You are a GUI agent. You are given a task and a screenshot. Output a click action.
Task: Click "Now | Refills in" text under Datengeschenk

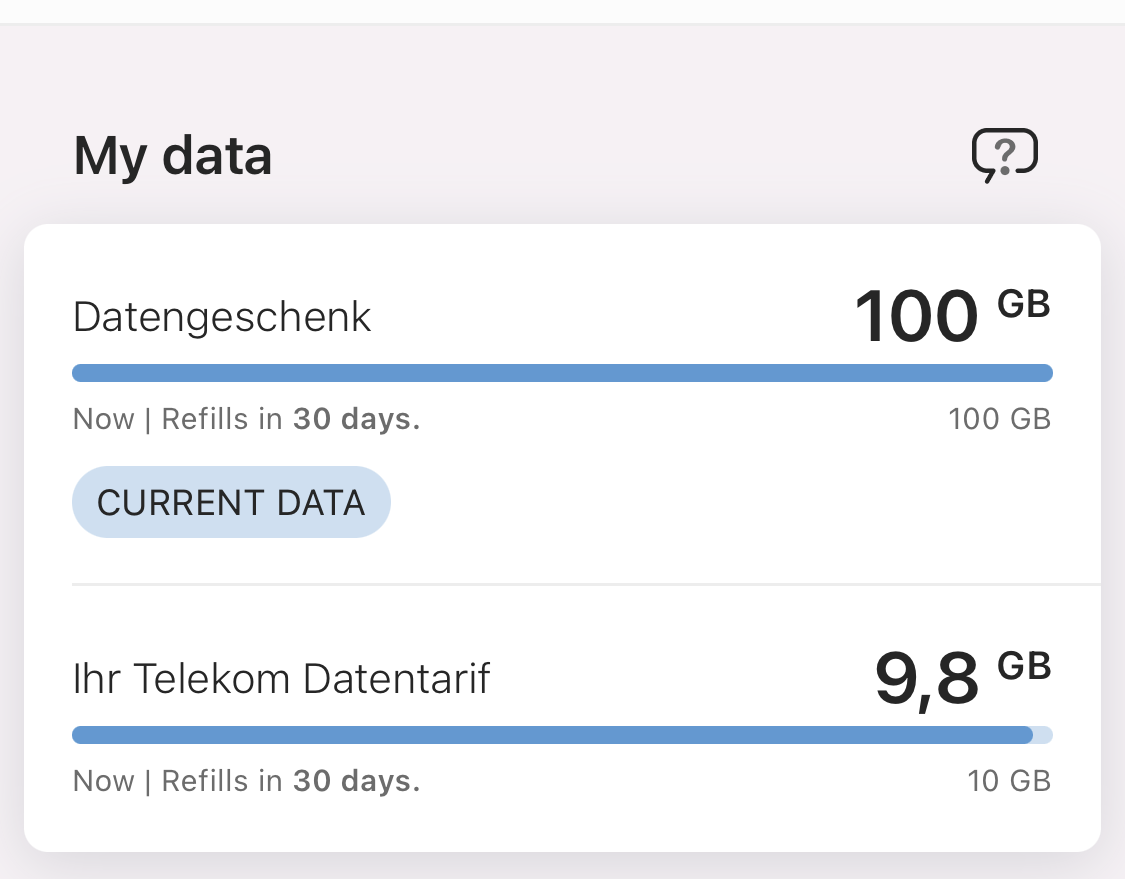click(178, 418)
